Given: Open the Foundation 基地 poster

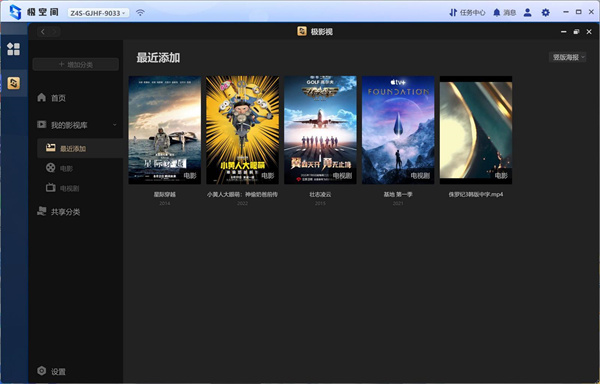Looking at the screenshot, I should coord(398,130).
